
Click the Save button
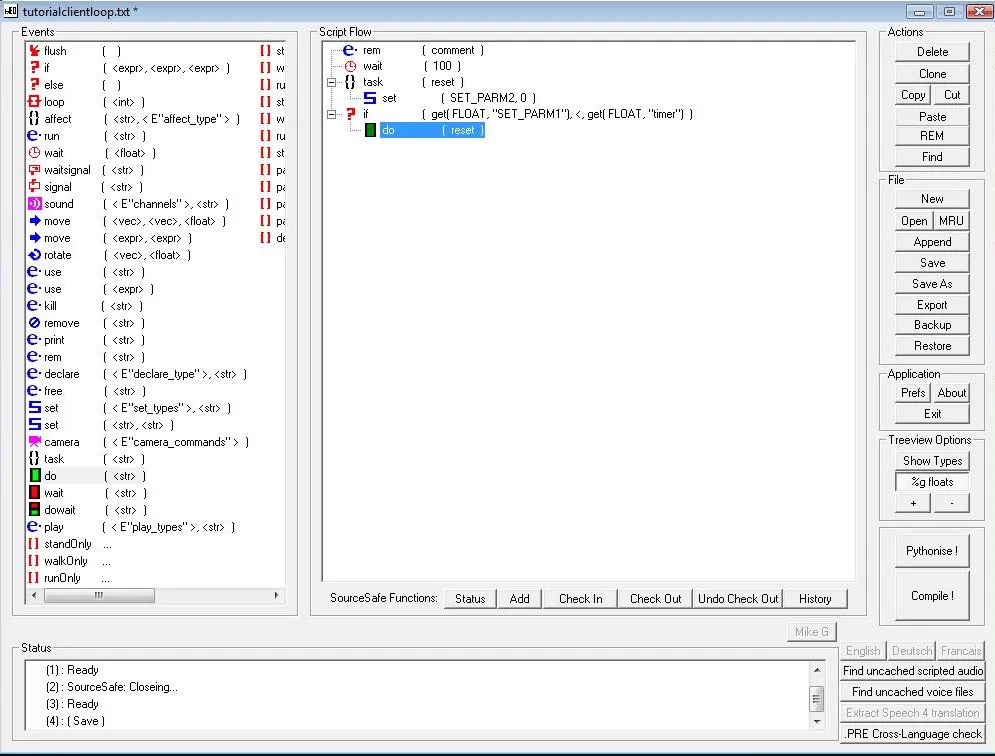(x=932, y=263)
